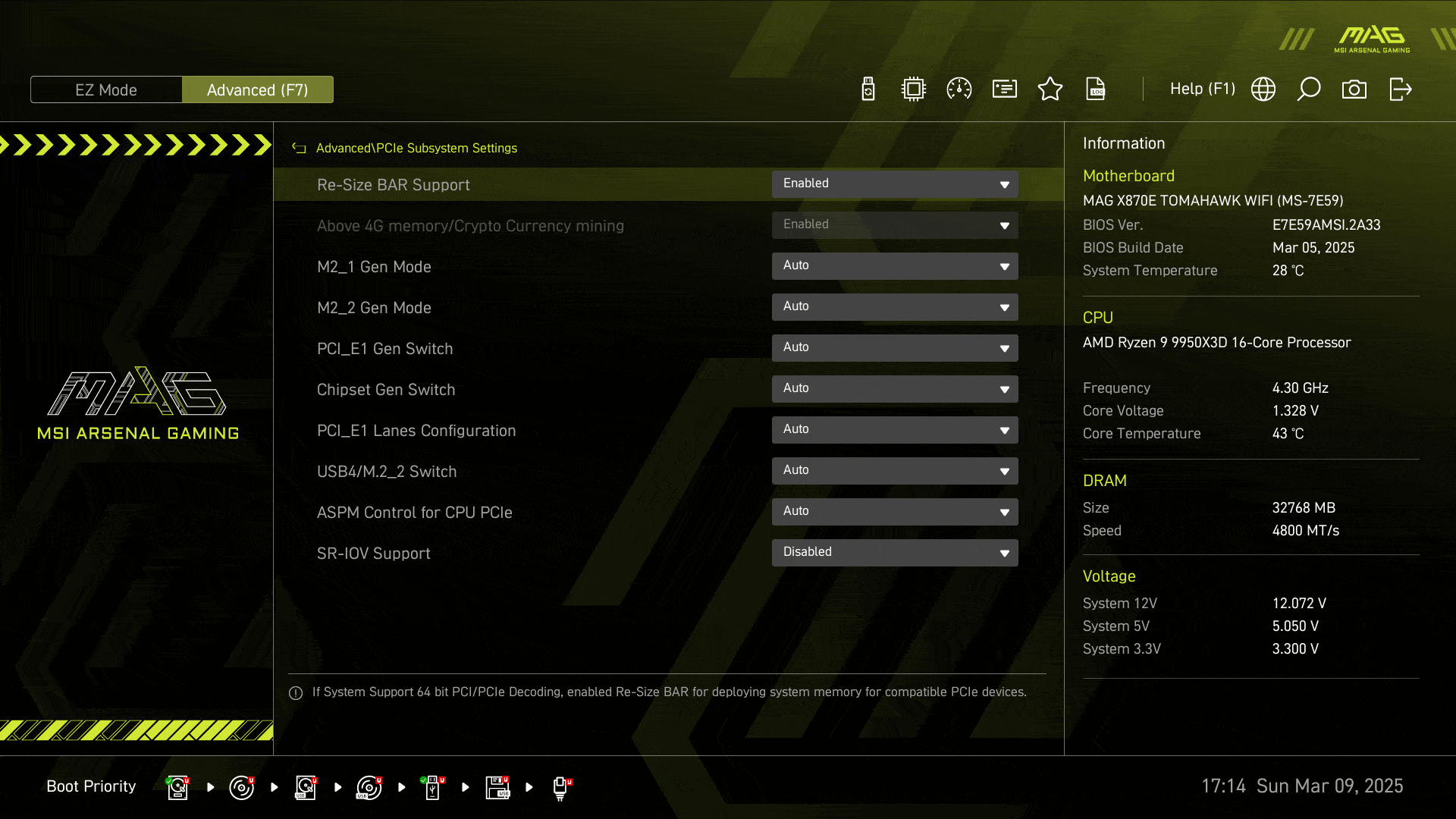This screenshot has width=1456, height=819.
Task: Select the USB flash key boot device
Action: (433, 788)
